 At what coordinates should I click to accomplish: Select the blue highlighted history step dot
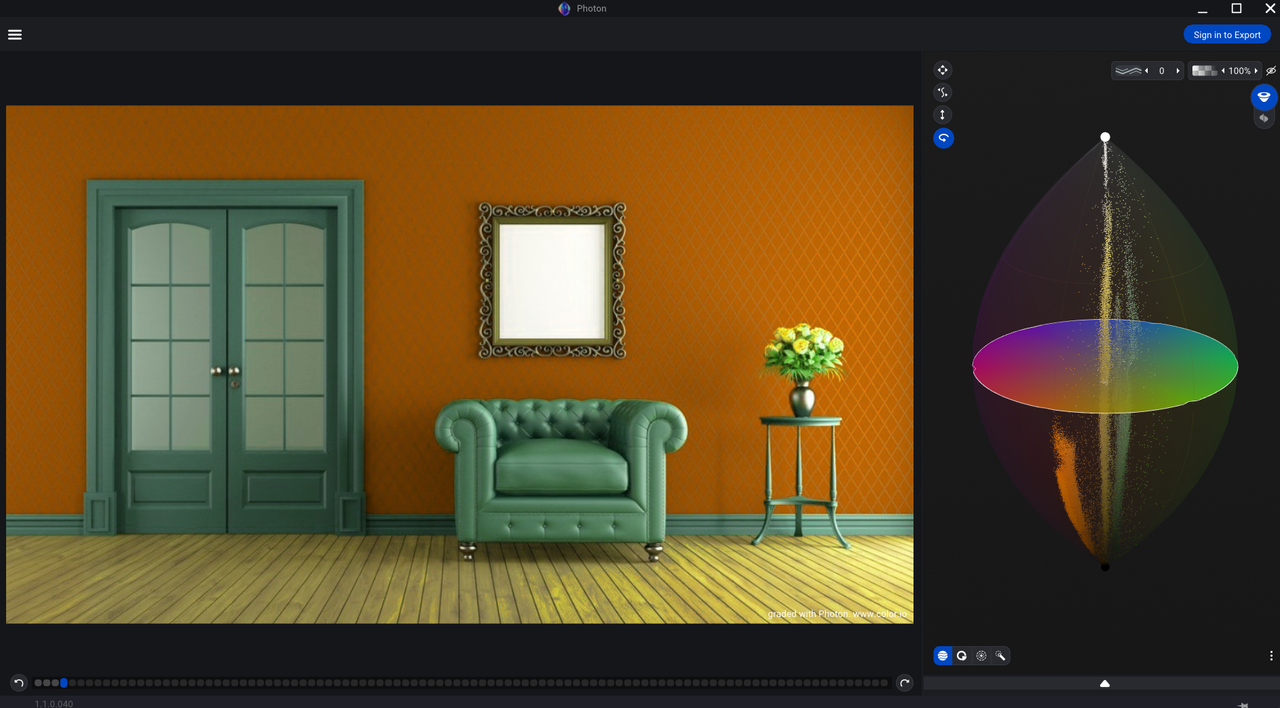[x=64, y=683]
